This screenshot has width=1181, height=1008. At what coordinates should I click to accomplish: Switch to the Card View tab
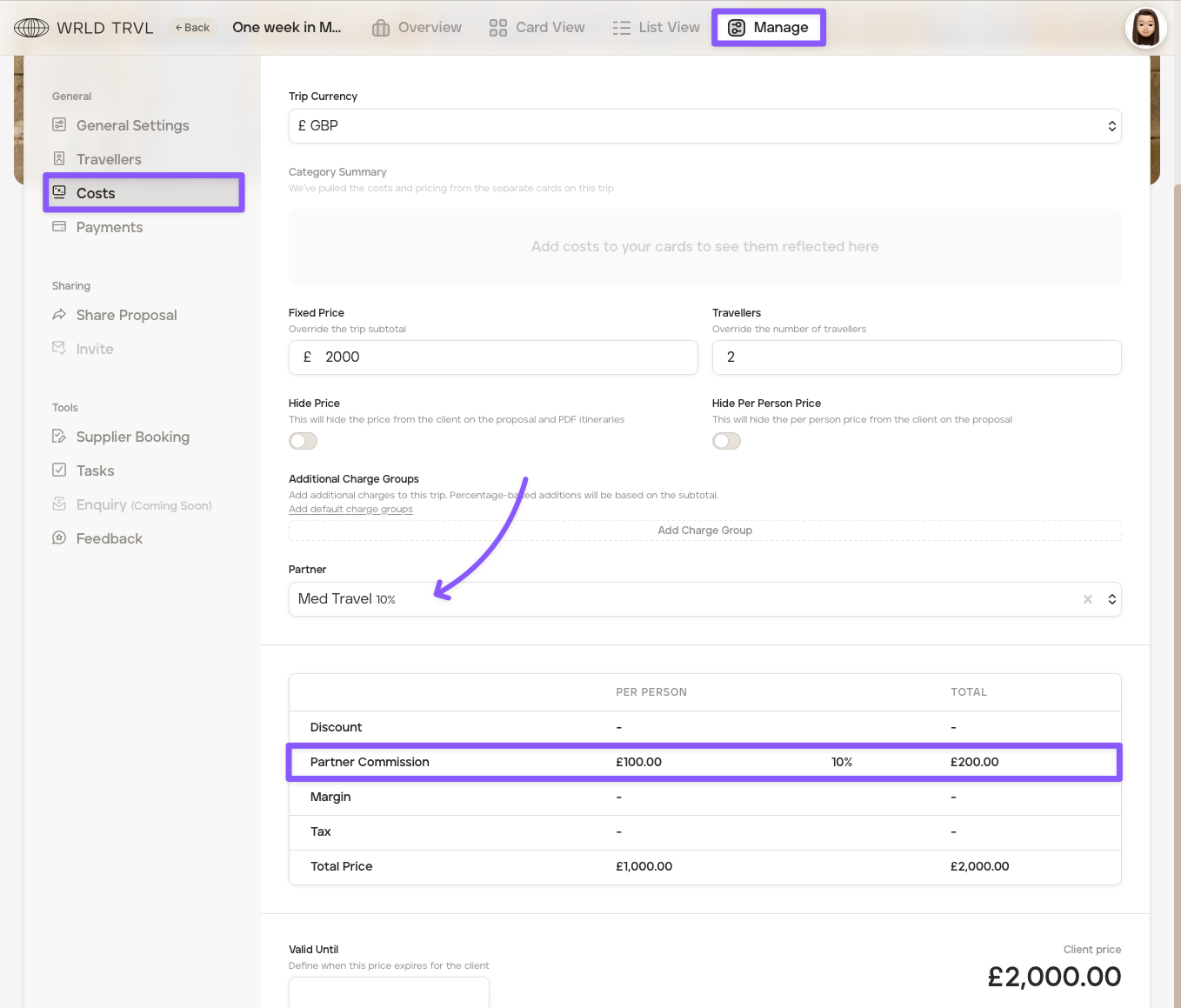point(537,28)
